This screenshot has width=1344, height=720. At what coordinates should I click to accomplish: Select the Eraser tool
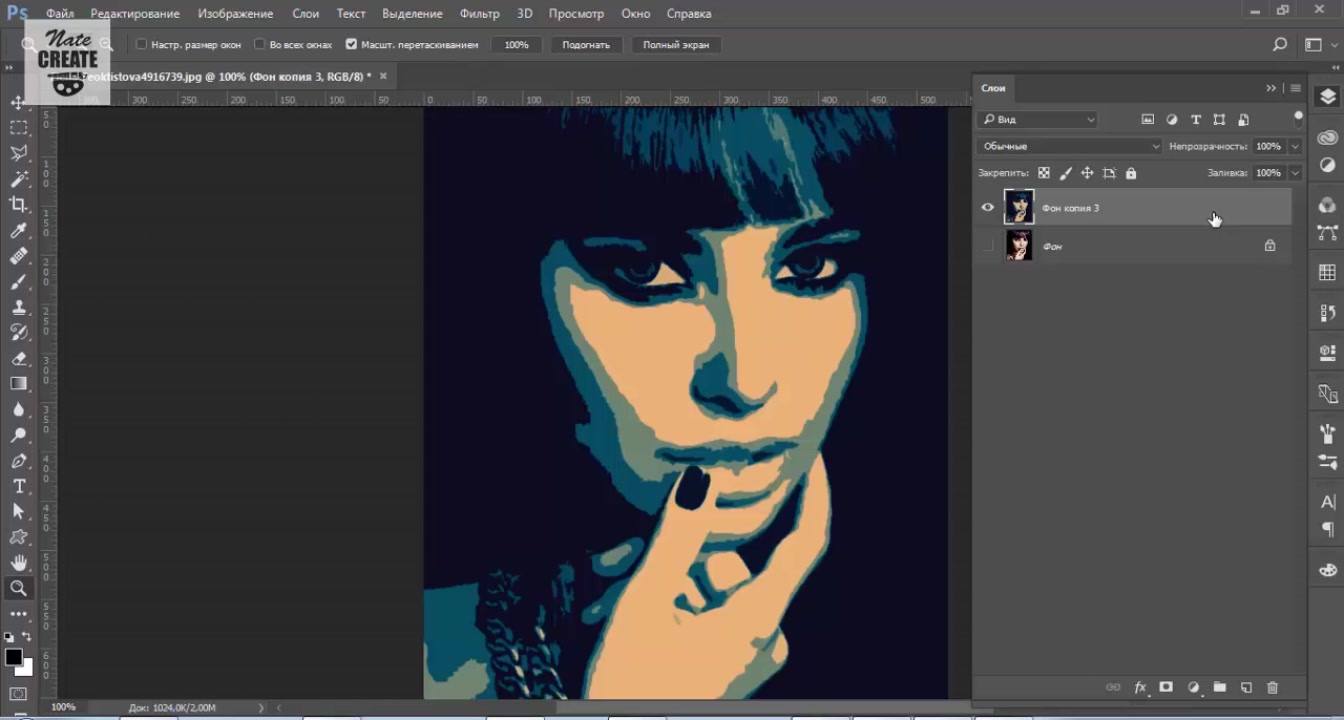click(x=19, y=358)
